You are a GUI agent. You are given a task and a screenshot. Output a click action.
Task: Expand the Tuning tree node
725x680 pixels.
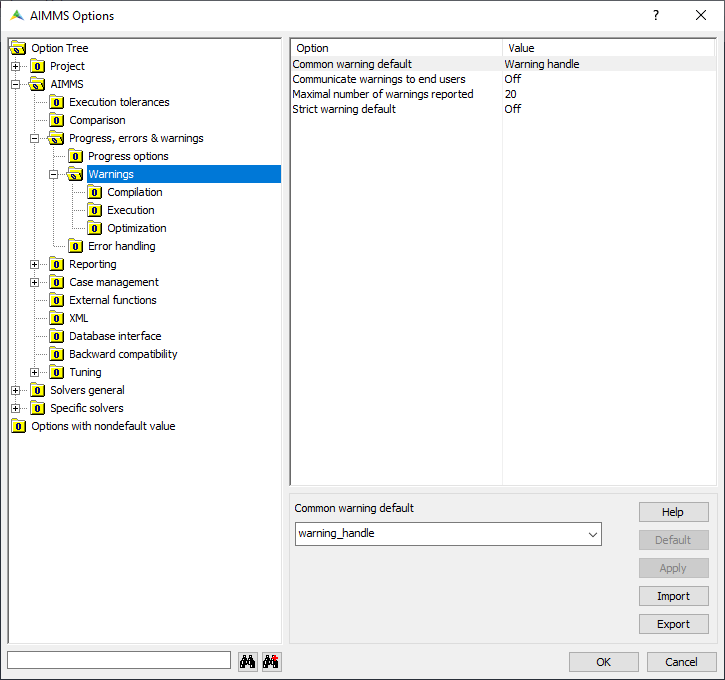pos(35,373)
